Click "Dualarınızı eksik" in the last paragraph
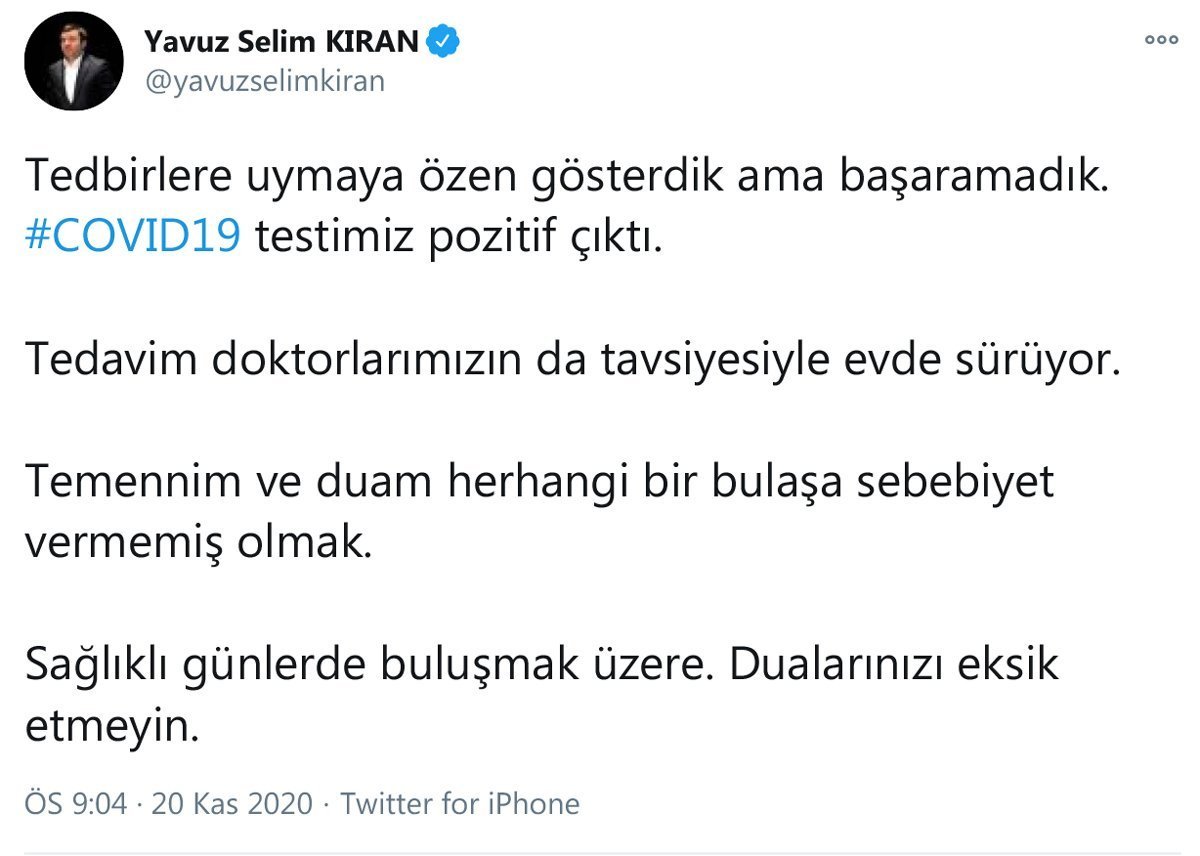This screenshot has width=1200, height=856. click(893, 664)
